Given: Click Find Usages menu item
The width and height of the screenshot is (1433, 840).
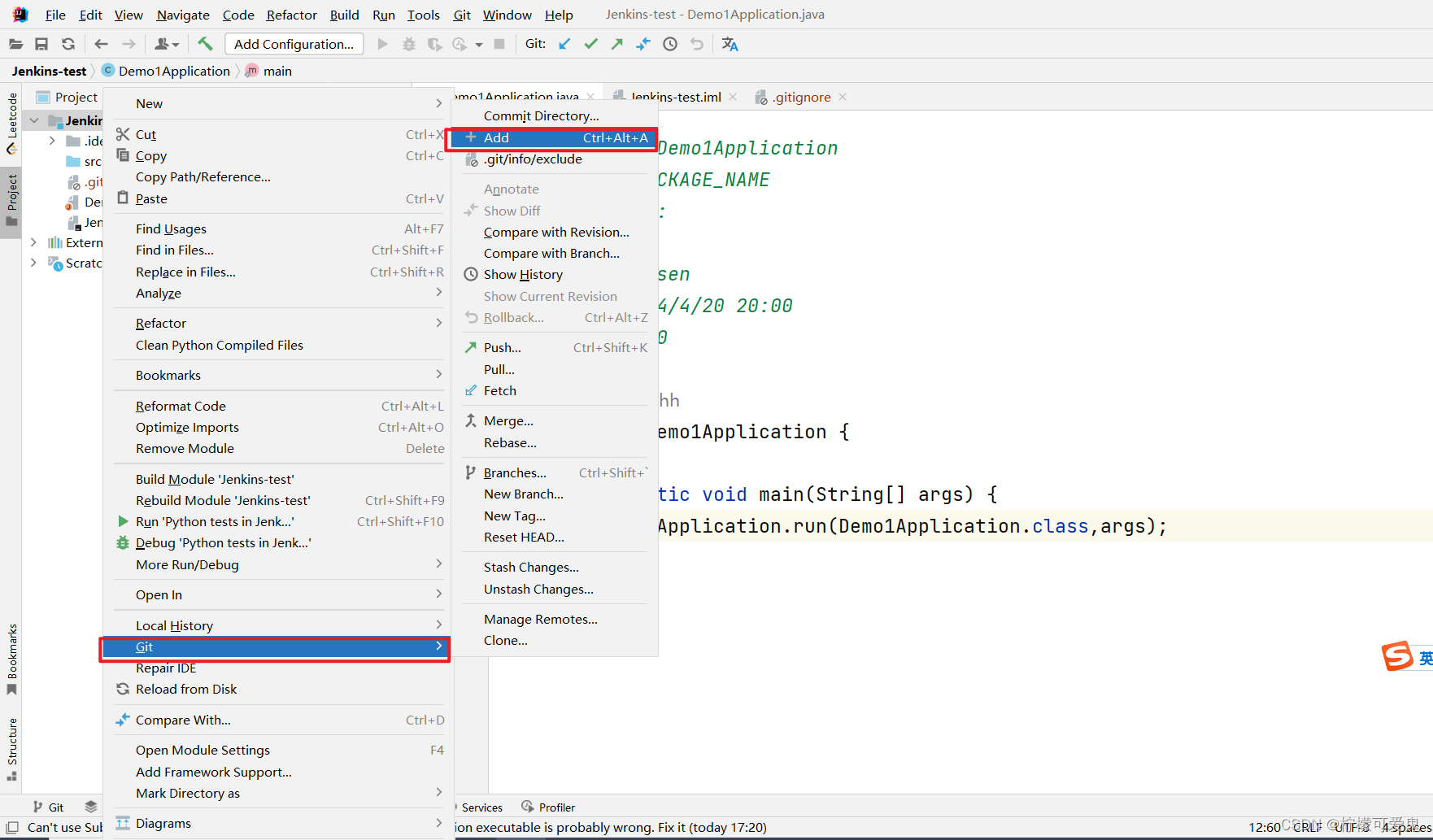Looking at the screenshot, I should tap(279, 228).
